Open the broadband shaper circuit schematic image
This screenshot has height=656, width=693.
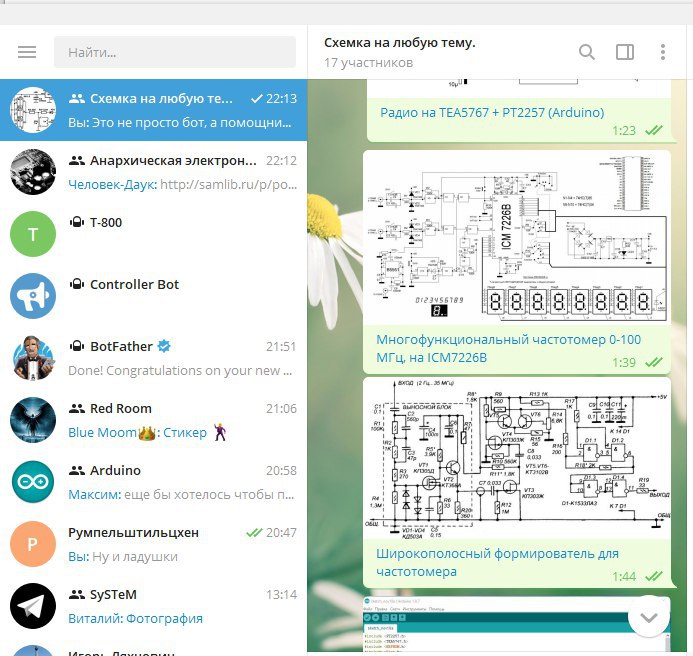click(517, 459)
